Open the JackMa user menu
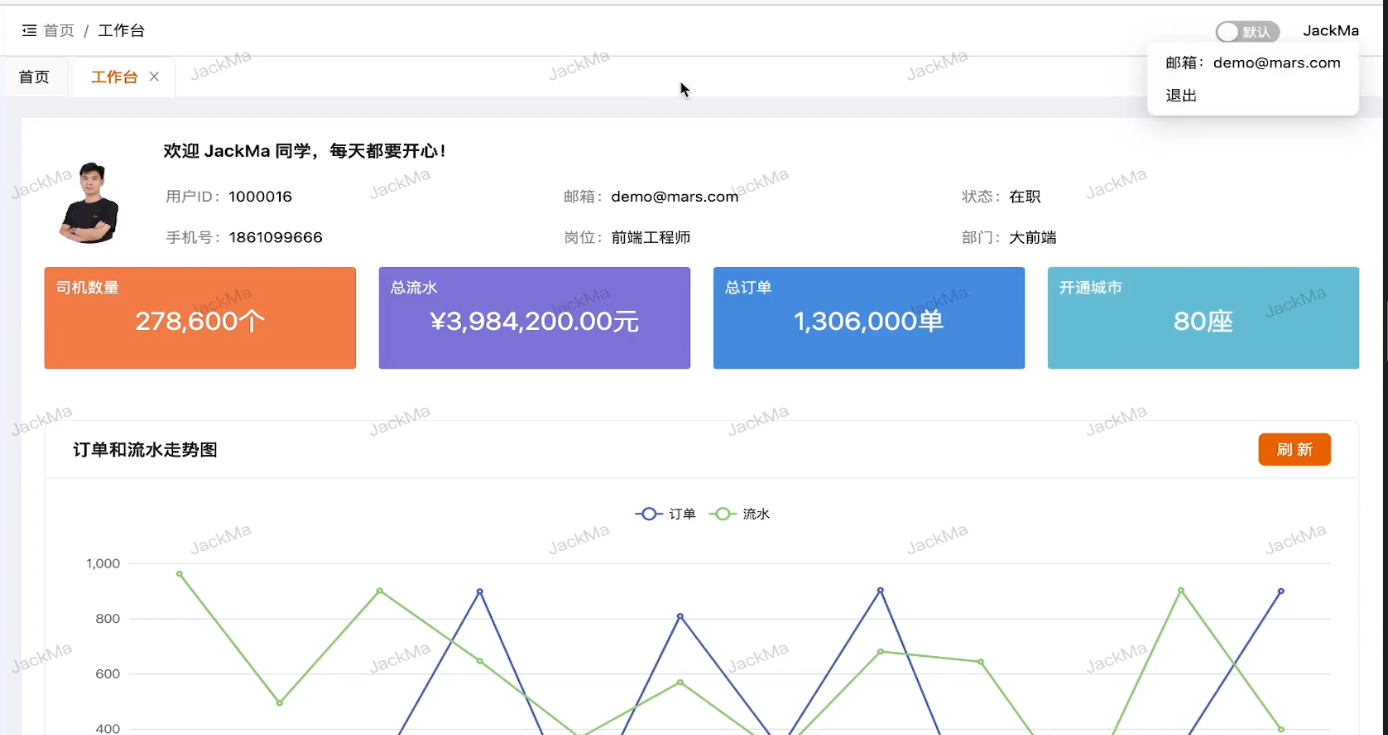This screenshot has width=1388, height=735. (1330, 31)
